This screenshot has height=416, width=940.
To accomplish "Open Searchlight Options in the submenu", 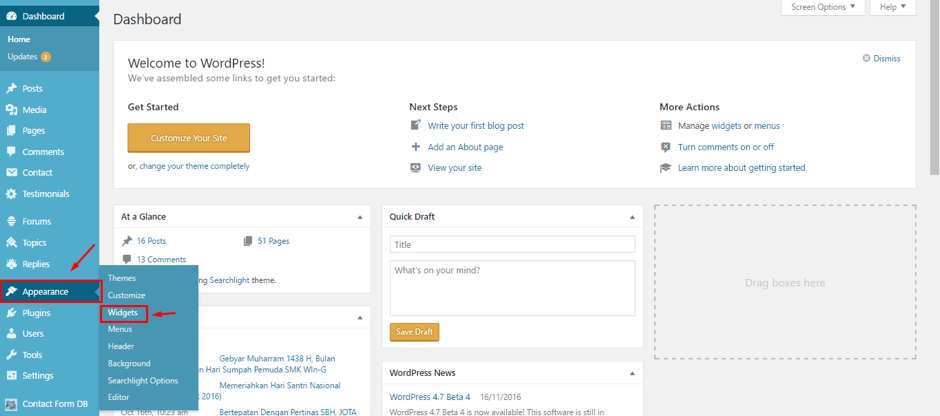I will 143,381.
